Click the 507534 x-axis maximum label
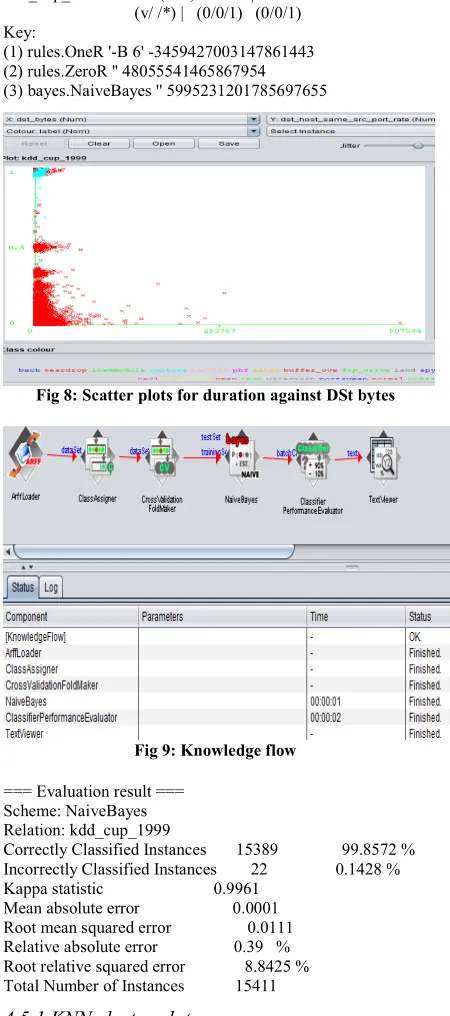Image resolution: width=450 pixels, height=1016 pixels. coord(405,330)
